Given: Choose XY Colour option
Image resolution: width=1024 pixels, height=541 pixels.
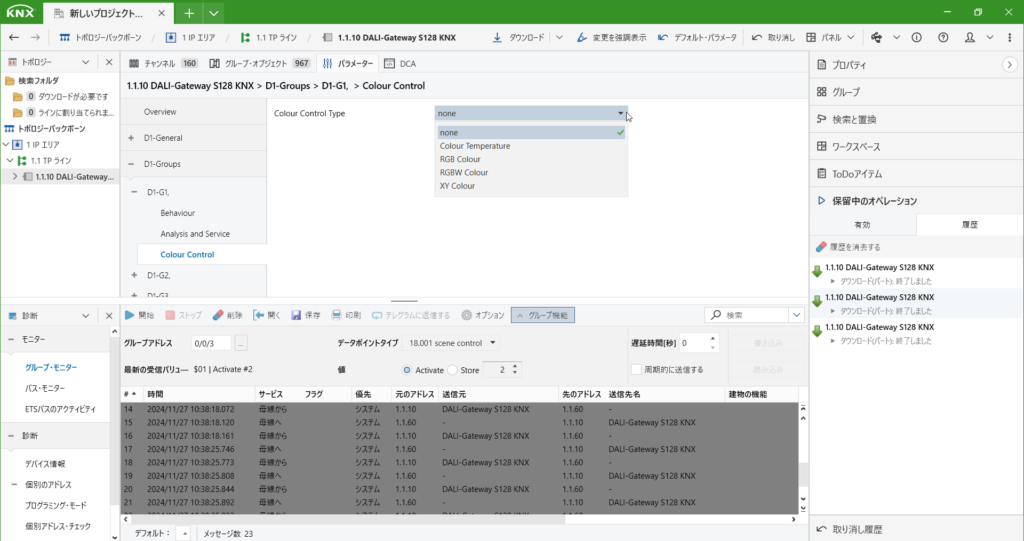Looking at the screenshot, I should [x=531, y=186].
